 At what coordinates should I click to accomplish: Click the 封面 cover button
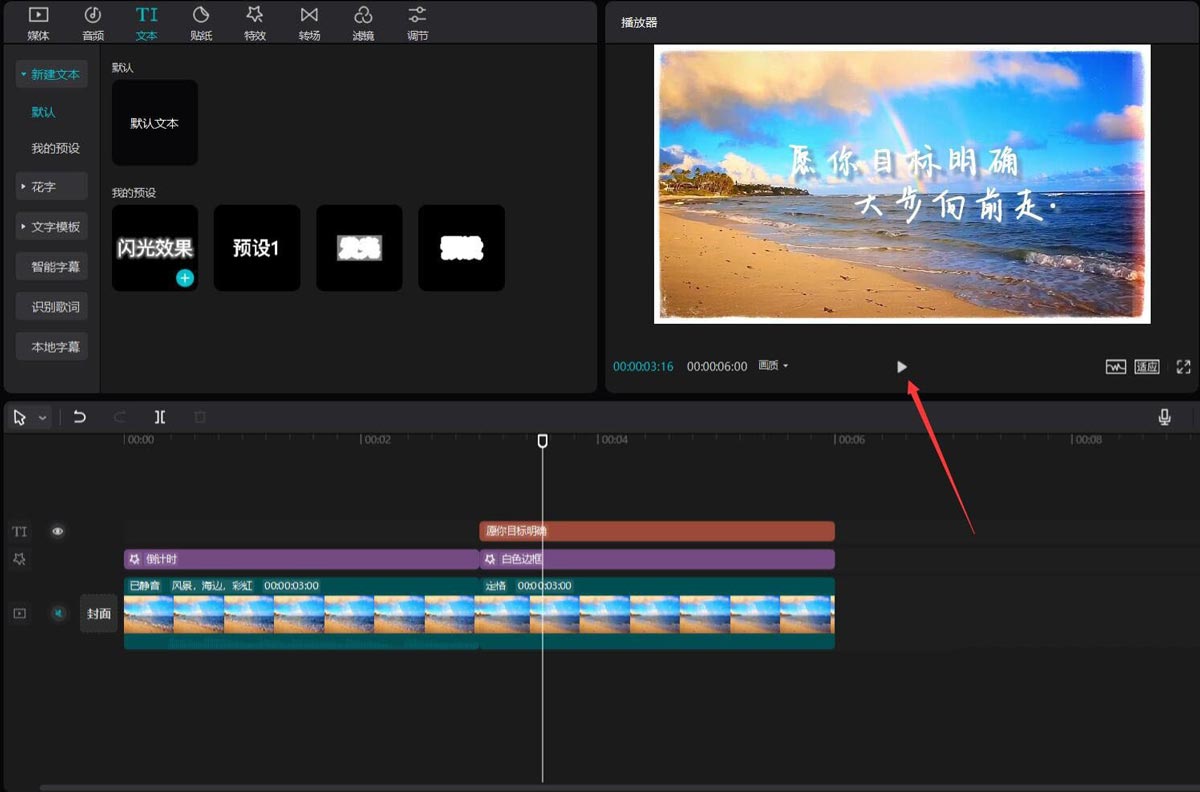(99, 614)
